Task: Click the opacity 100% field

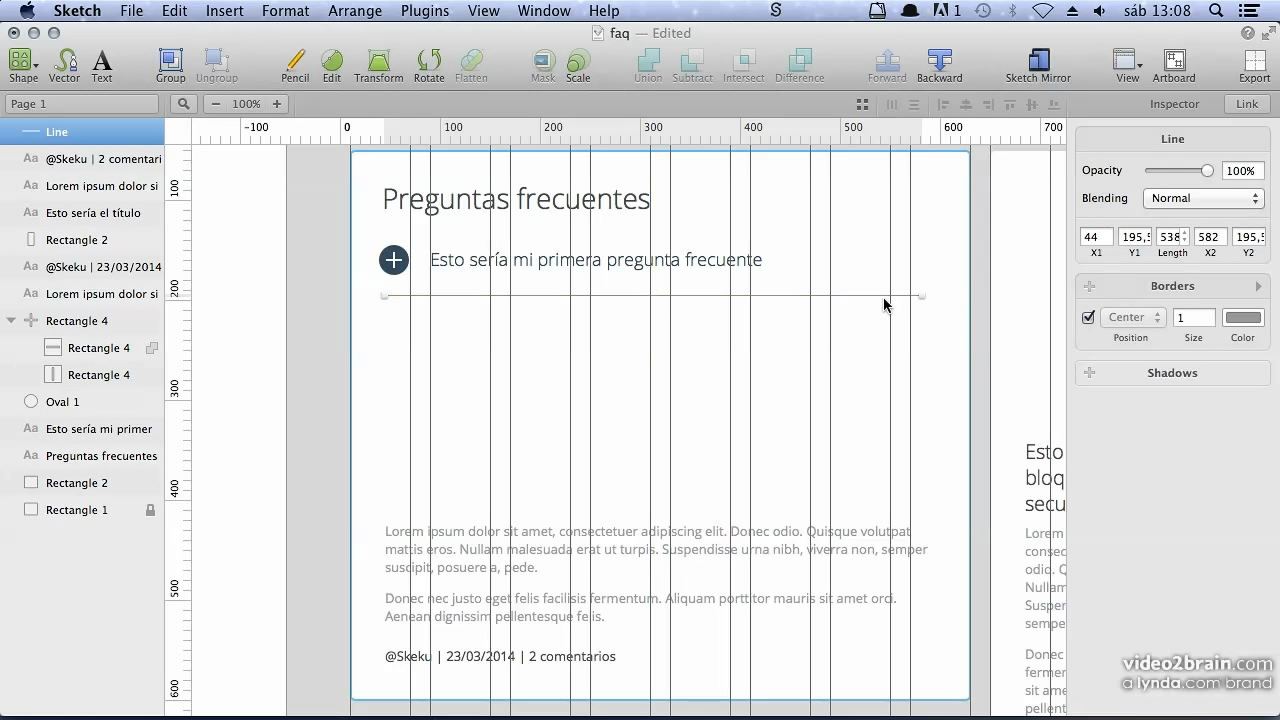Action: pos(1243,171)
